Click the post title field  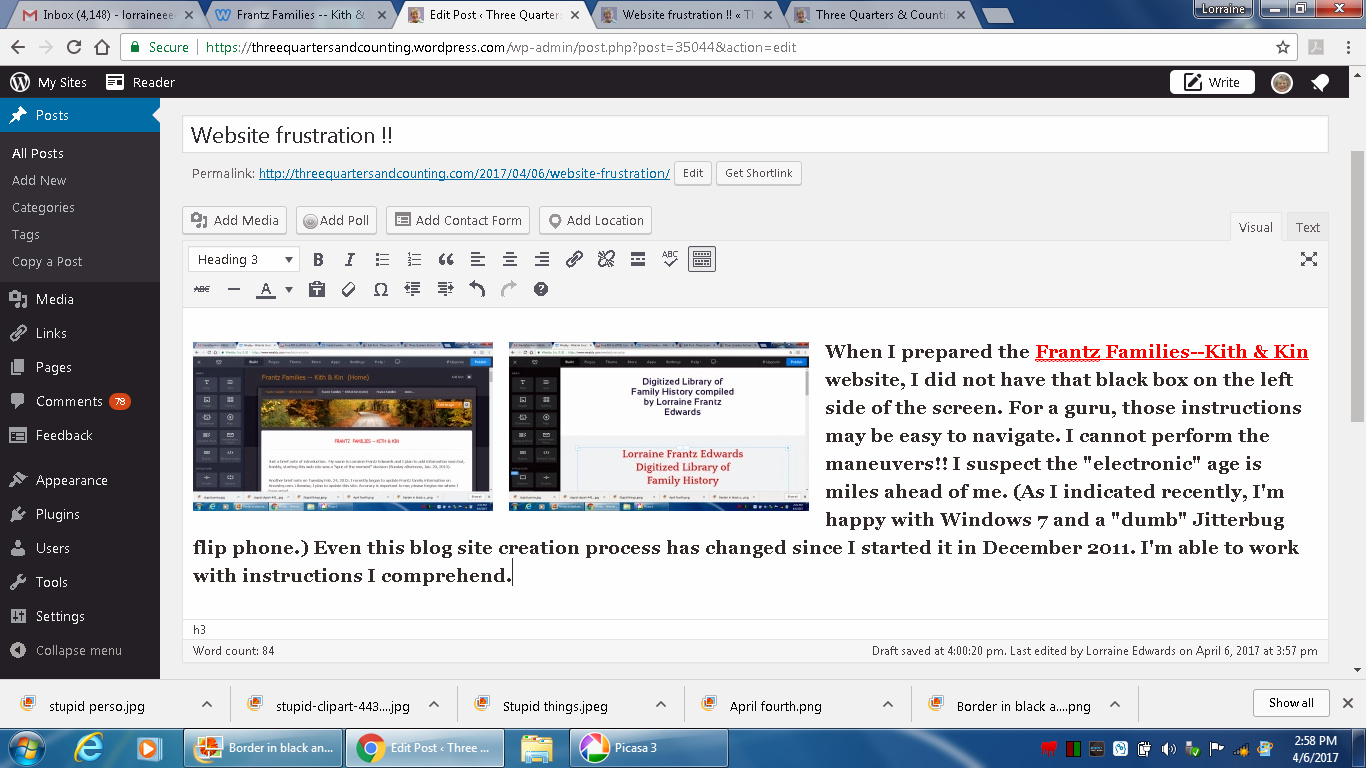click(755, 135)
